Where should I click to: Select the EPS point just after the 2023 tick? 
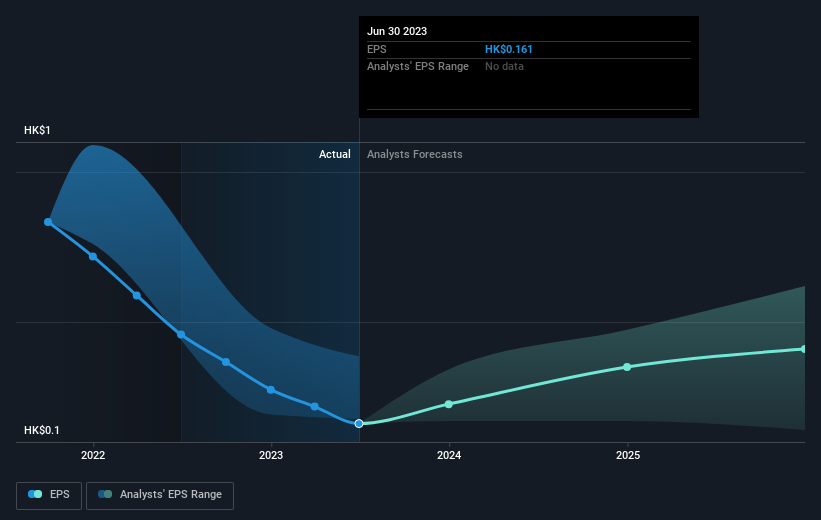(314, 406)
